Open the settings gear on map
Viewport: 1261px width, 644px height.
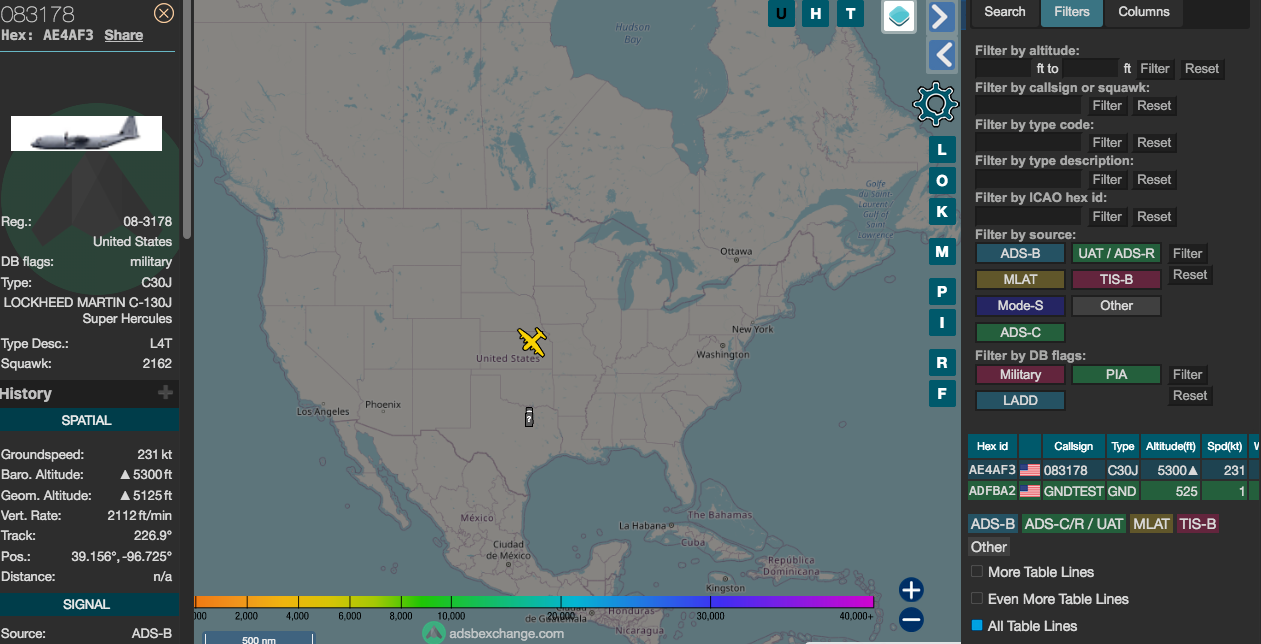[x=935, y=103]
